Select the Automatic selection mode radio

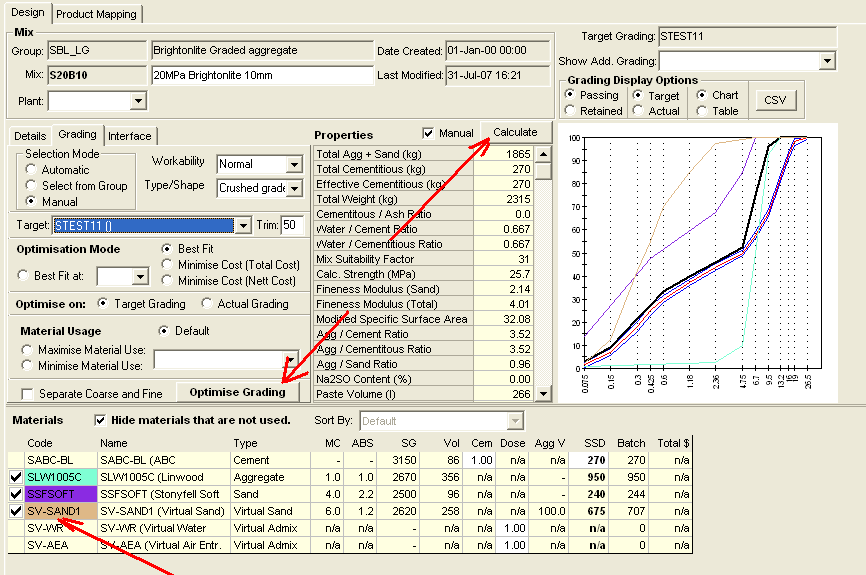coord(32,170)
